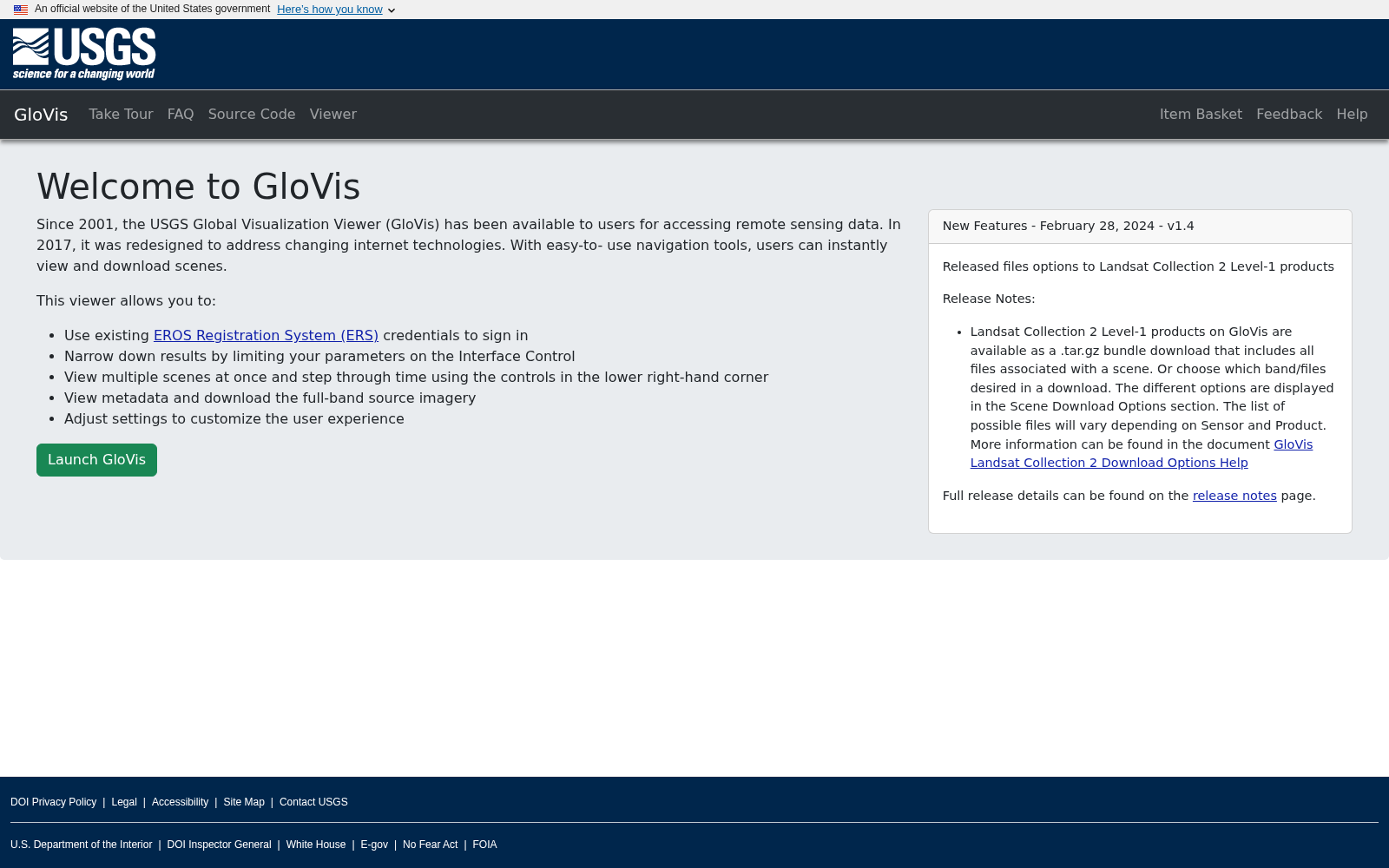
Task: Click Contact USGS in the footer
Action: click(313, 802)
